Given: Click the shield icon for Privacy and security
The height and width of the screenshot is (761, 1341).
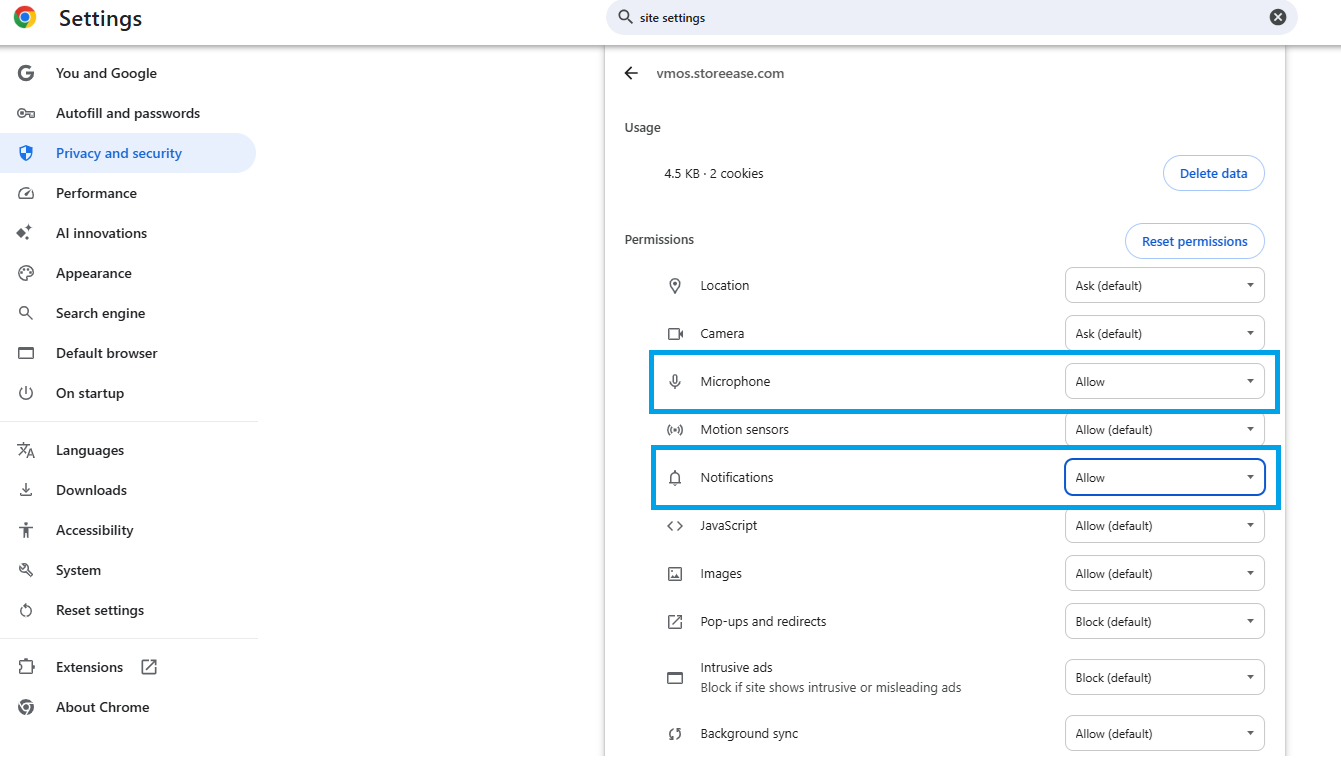Looking at the screenshot, I should point(26,153).
